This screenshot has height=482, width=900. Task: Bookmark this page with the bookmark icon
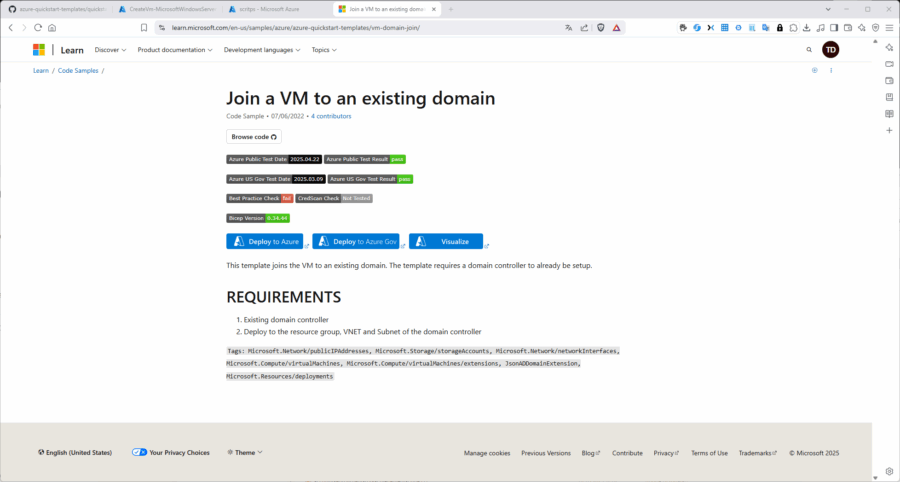(x=144, y=28)
